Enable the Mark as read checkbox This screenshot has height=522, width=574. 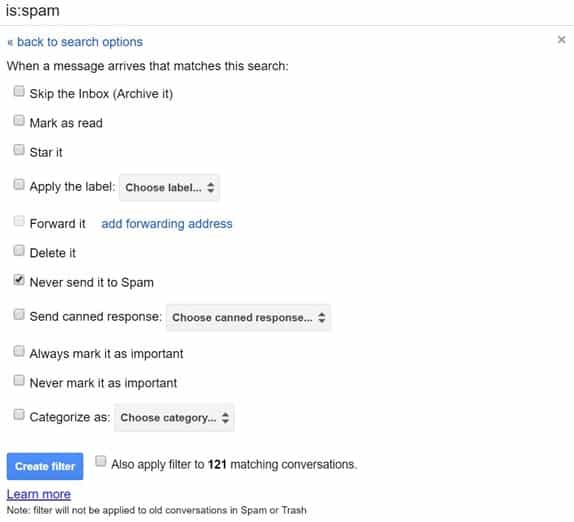point(19,120)
